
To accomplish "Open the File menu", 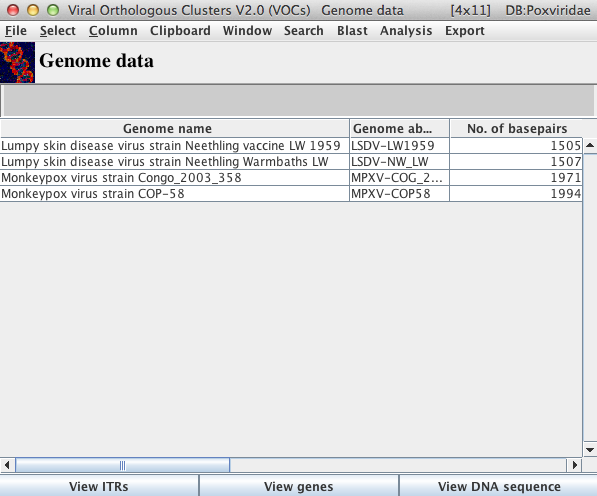I will 16,30.
